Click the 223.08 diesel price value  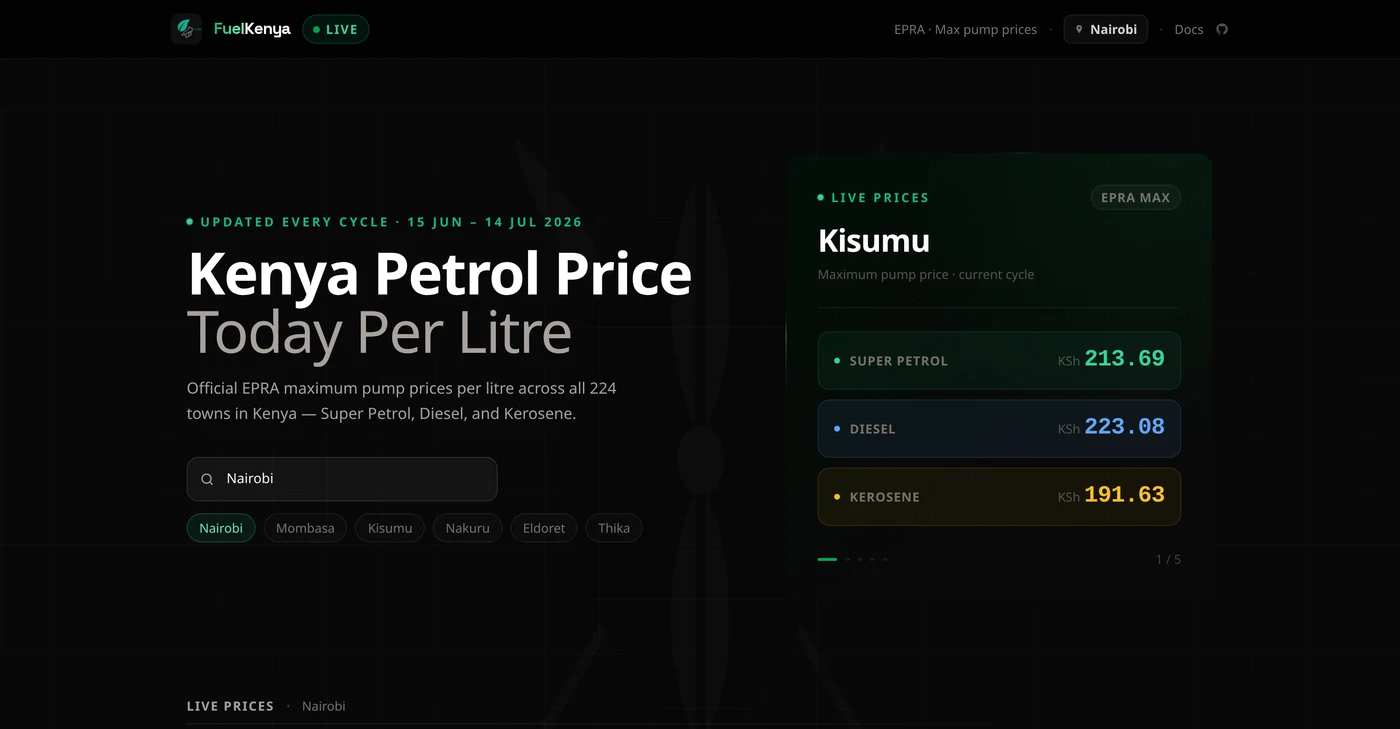(1124, 426)
